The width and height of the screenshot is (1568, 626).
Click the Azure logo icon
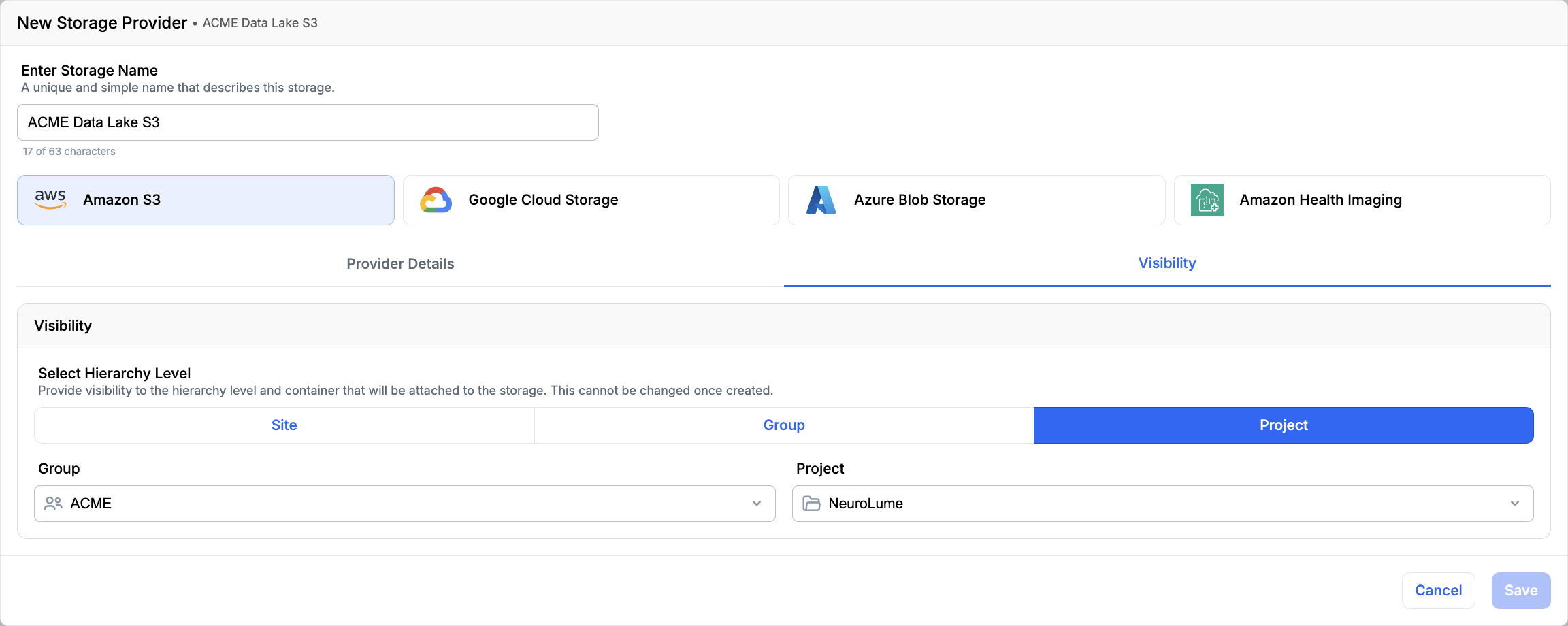point(821,200)
